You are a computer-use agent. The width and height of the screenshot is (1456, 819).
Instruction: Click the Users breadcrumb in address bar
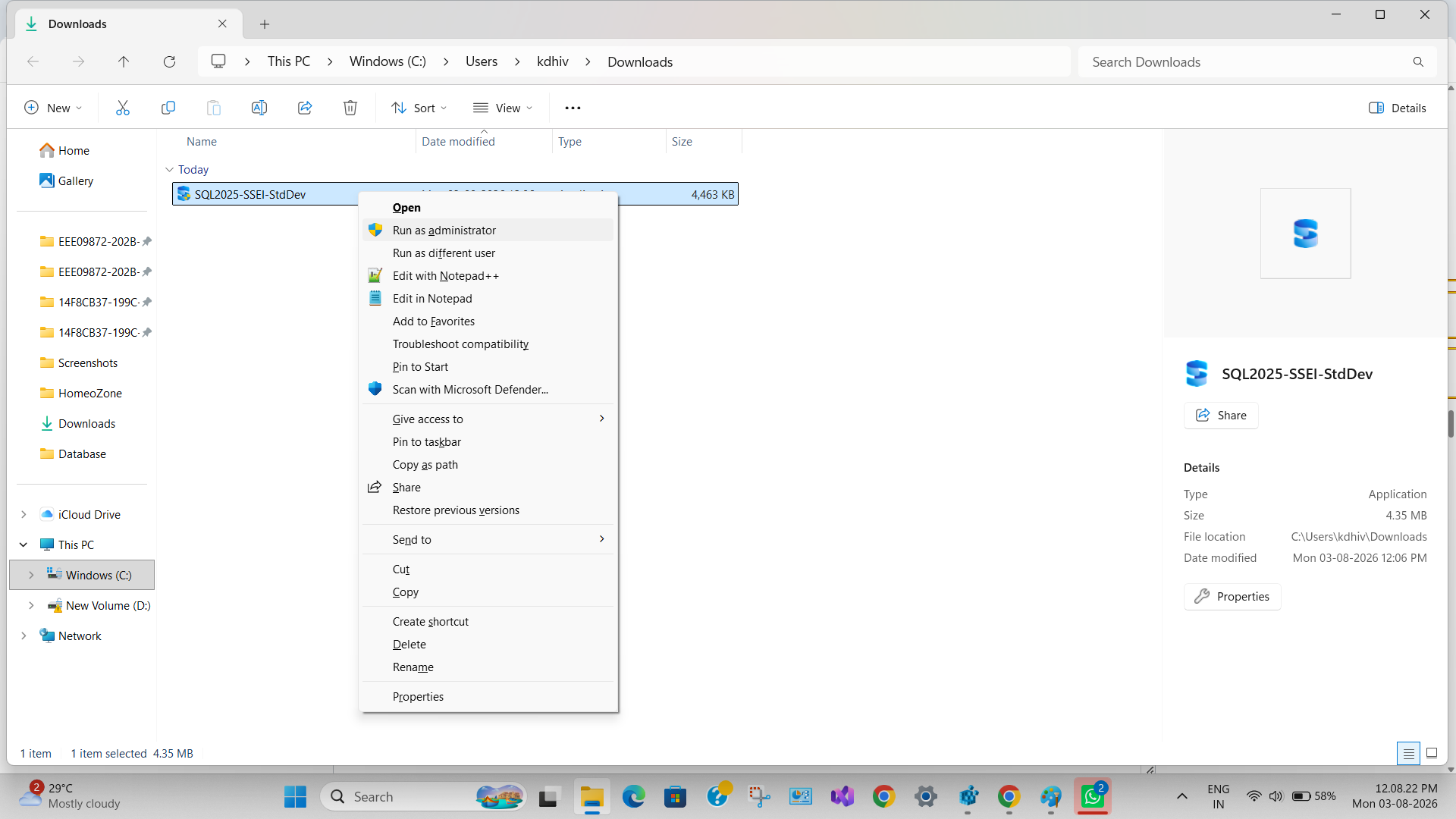click(482, 61)
